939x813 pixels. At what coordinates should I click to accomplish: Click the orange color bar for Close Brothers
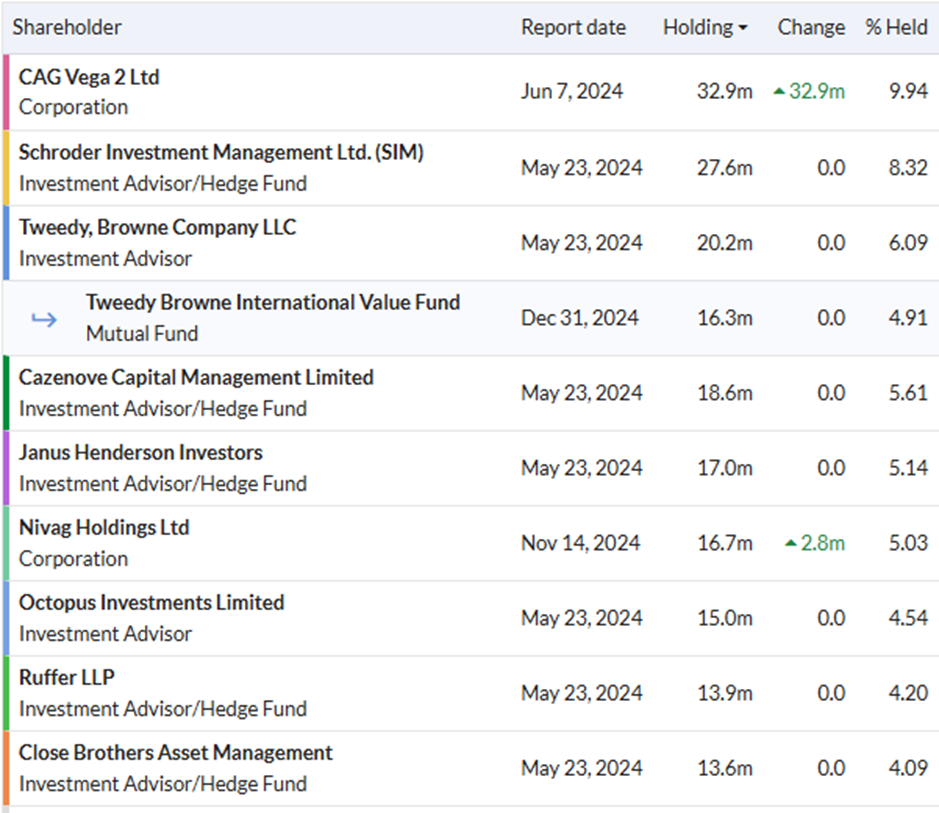[6, 768]
